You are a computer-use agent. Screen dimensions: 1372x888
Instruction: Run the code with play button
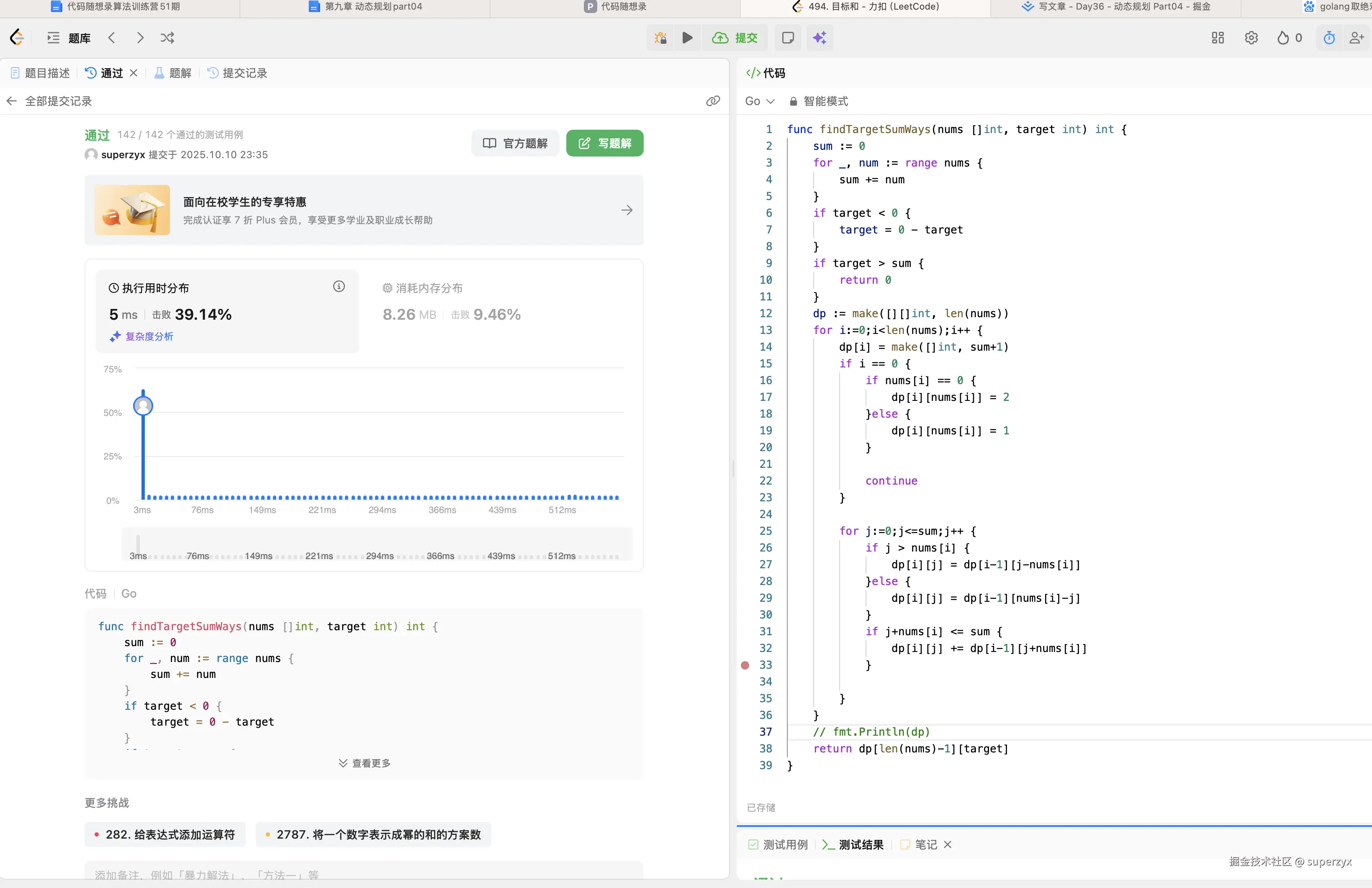click(687, 38)
